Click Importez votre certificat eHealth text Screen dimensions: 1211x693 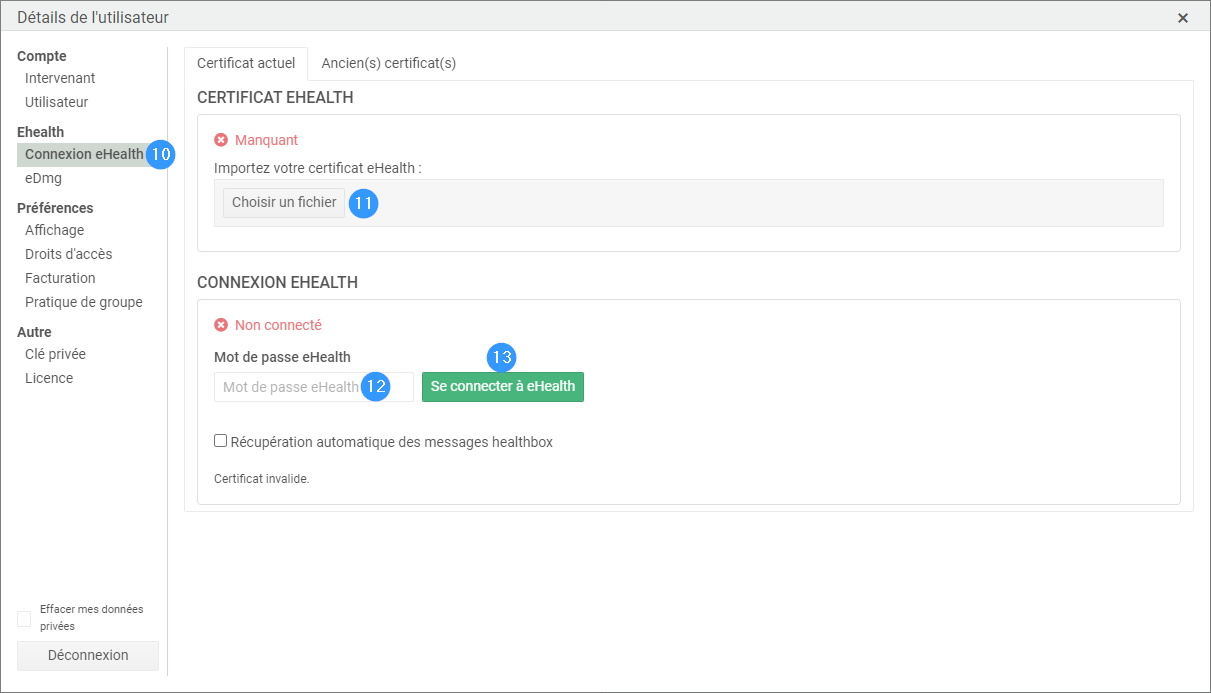click(318, 168)
